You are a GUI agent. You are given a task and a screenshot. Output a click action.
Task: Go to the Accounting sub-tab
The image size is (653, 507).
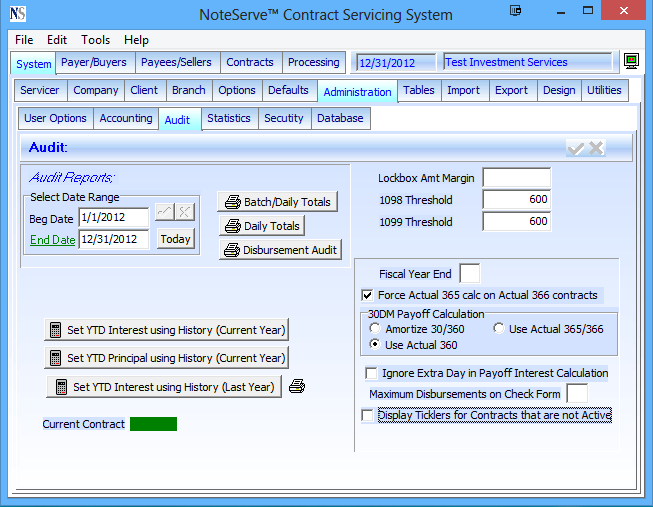click(x=126, y=118)
